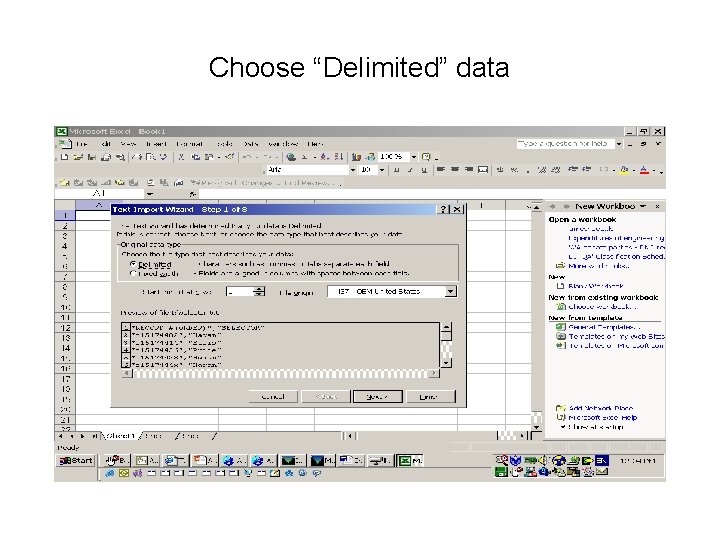Screen dimensions: 720x540
Task: Open the Name Box dropdown arrow
Action: pos(150,194)
